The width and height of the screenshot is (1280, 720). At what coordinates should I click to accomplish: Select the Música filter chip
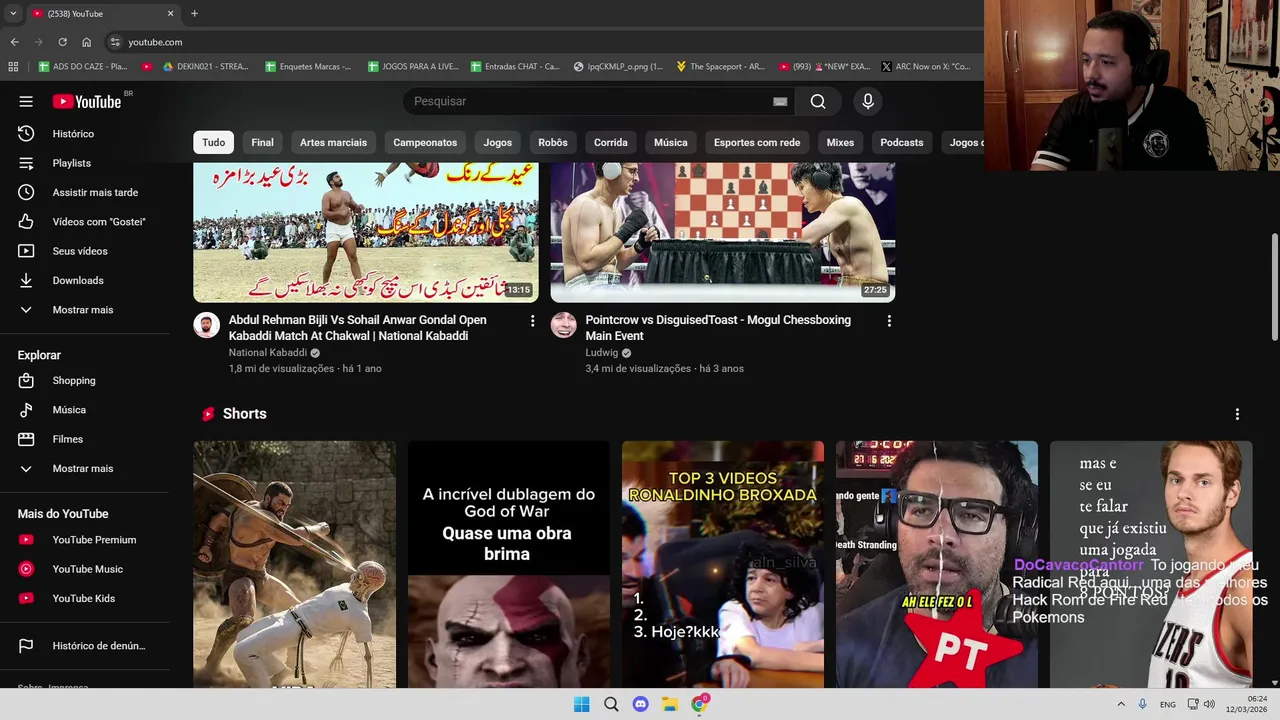tap(671, 142)
